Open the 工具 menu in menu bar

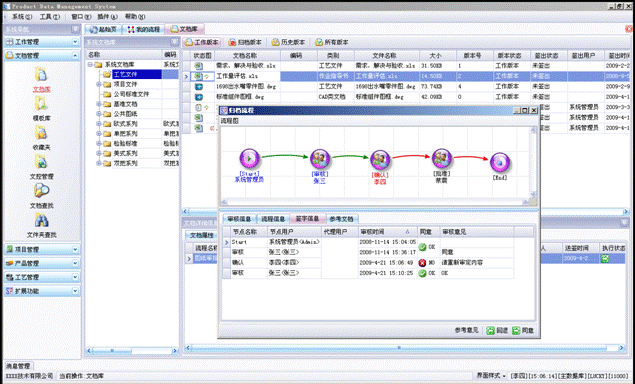pos(49,17)
